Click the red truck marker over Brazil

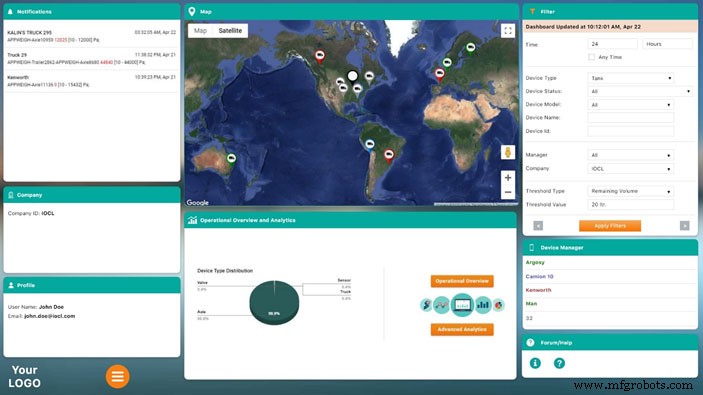(389, 156)
